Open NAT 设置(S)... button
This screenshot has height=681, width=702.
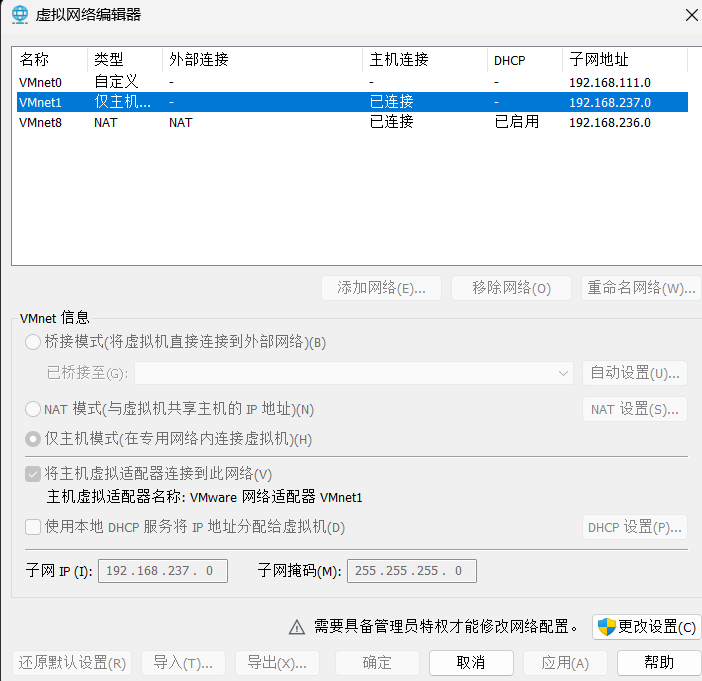point(635,409)
